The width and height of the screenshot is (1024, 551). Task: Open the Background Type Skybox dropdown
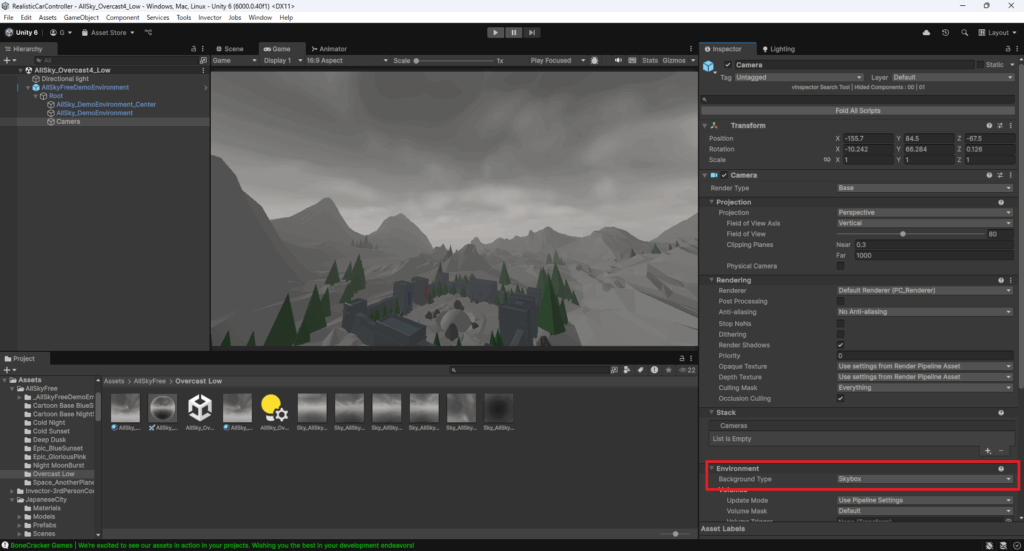(x=925, y=479)
